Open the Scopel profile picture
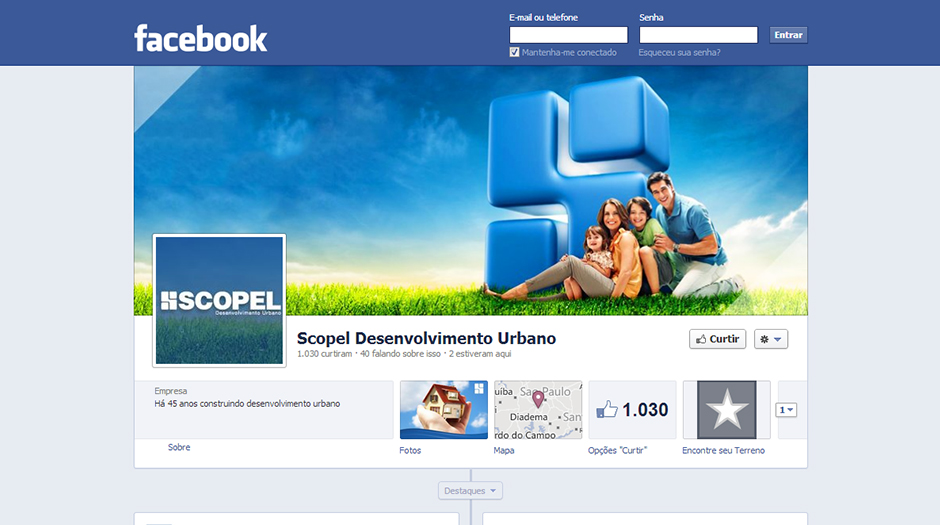 click(x=219, y=300)
